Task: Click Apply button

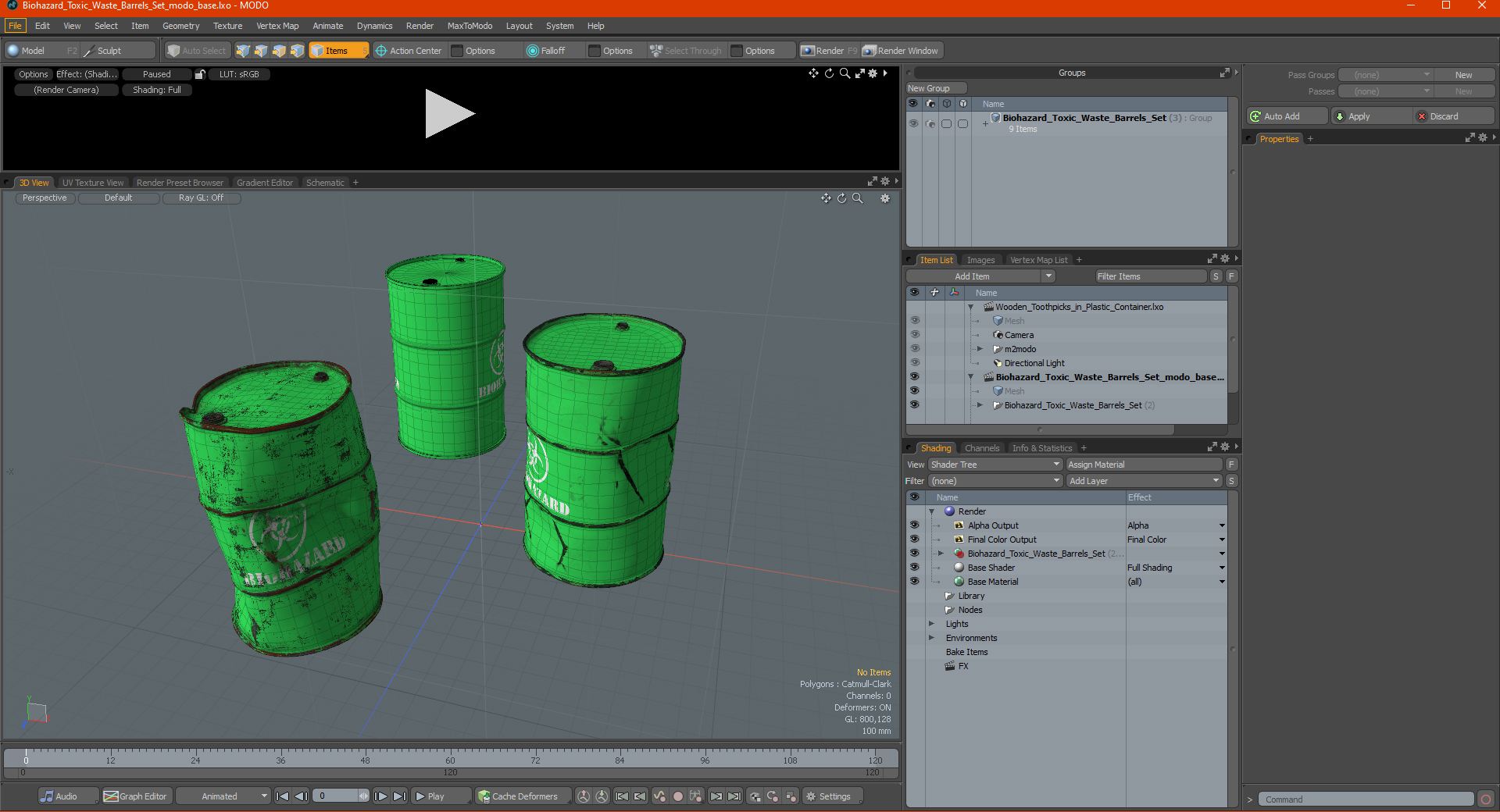Action: (x=1373, y=116)
